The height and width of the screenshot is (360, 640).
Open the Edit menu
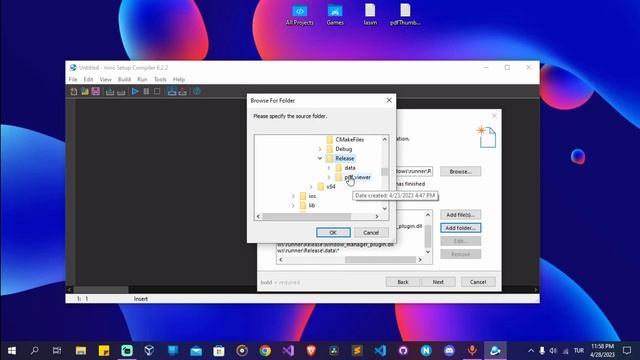tap(88, 79)
